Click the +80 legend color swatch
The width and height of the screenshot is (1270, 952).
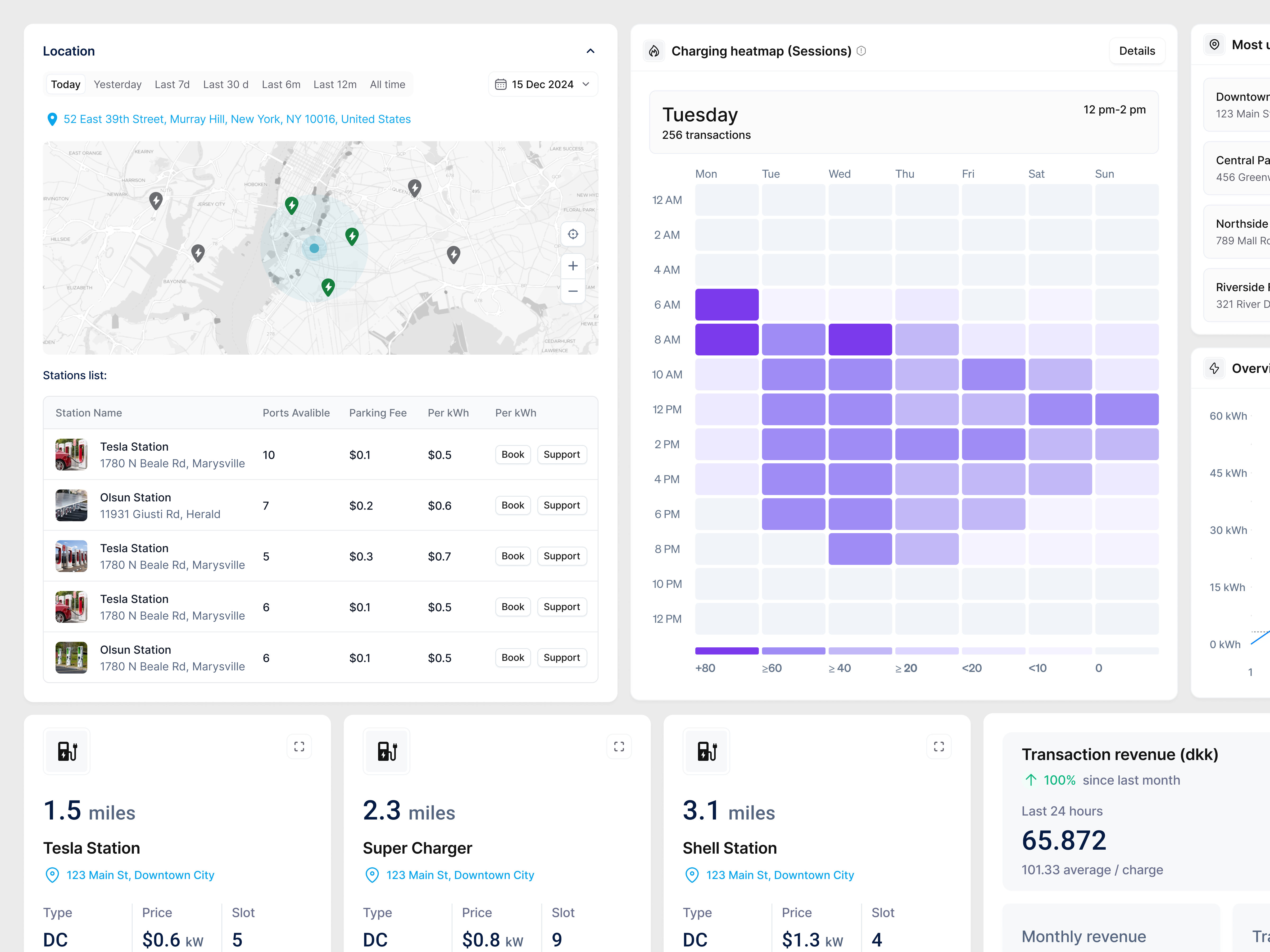click(x=726, y=651)
